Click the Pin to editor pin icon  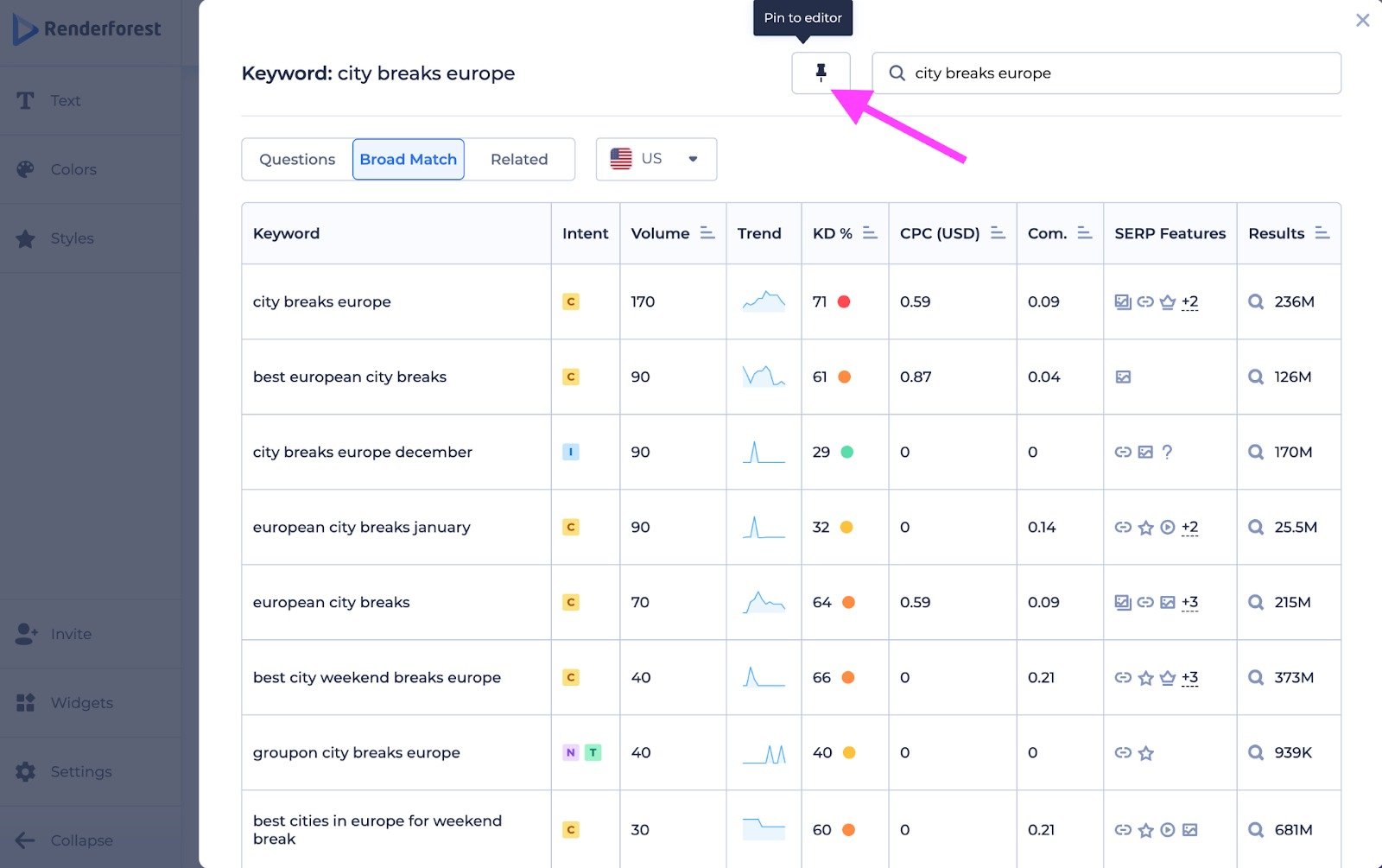[821, 73]
